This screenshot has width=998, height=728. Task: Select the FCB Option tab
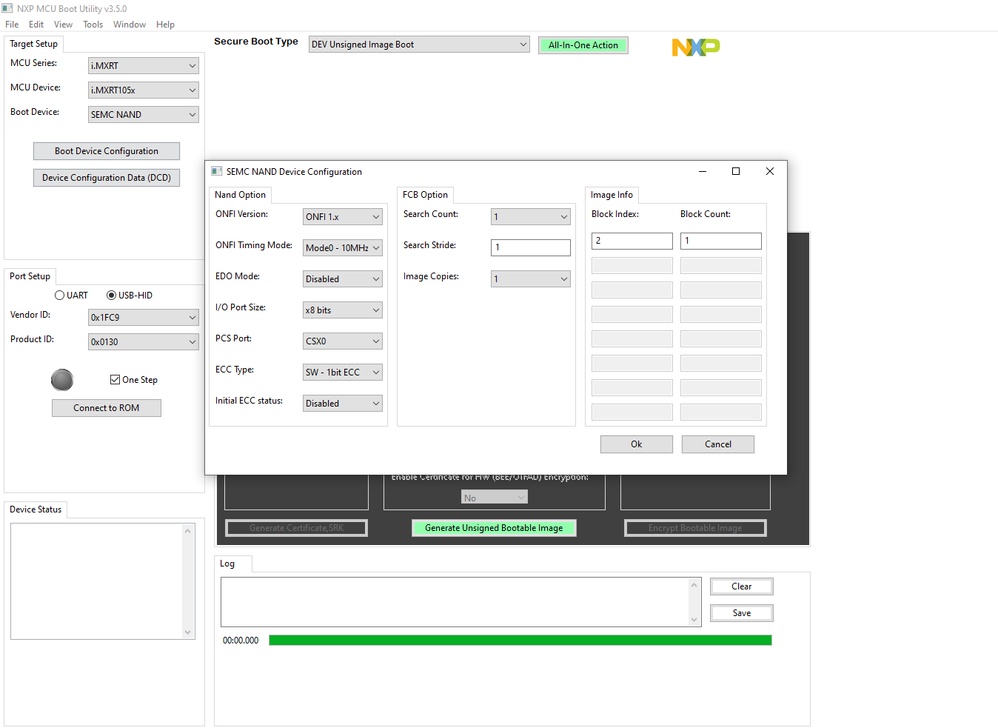[x=425, y=195]
